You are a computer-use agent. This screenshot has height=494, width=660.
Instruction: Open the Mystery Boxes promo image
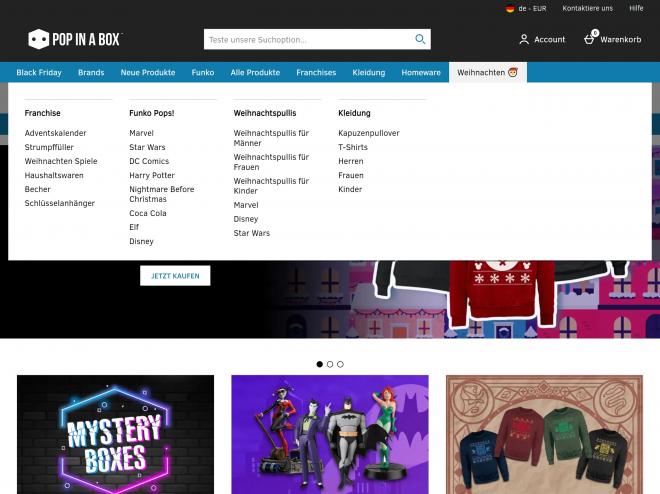(115, 434)
